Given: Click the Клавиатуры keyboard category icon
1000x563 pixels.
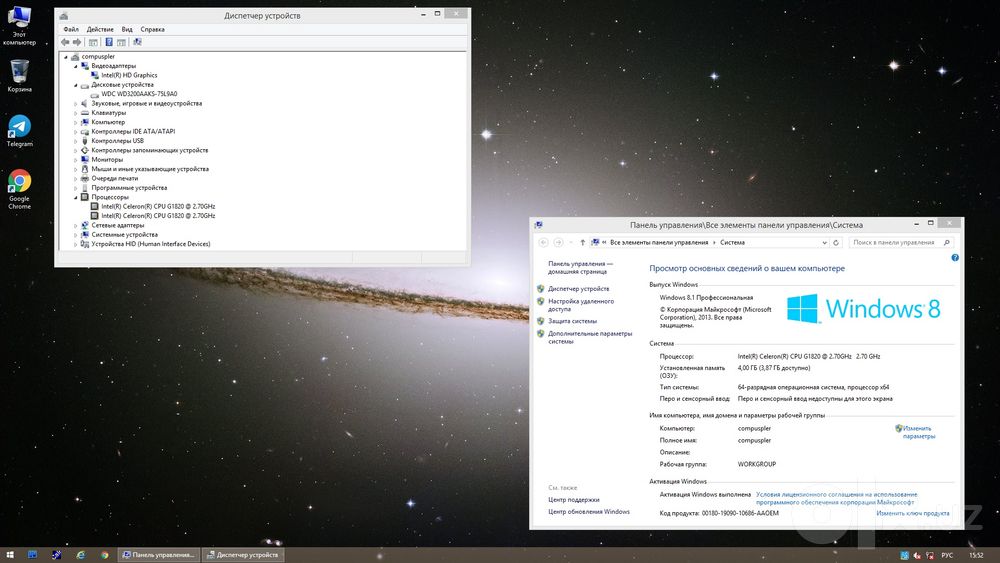Looking at the screenshot, I should [85, 113].
